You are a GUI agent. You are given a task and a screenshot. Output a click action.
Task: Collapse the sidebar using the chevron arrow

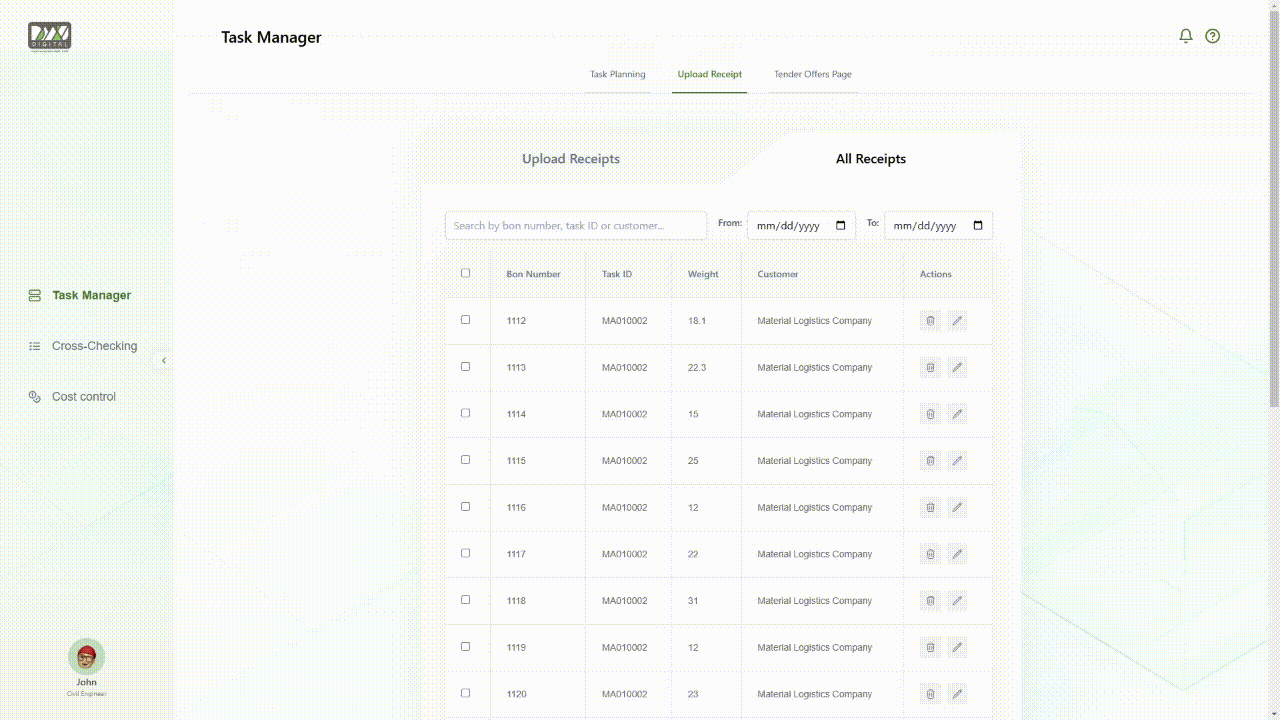[x=164, y=361]
